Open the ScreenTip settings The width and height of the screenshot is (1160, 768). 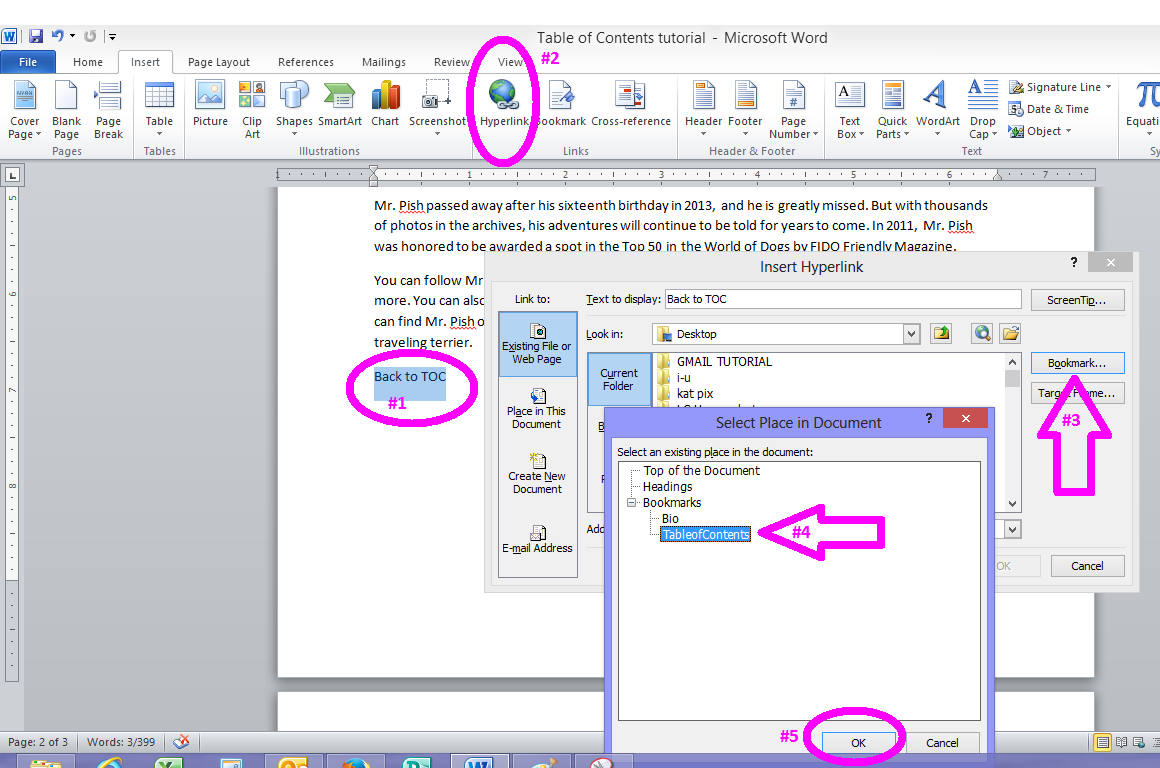[x=1077, y=300]
